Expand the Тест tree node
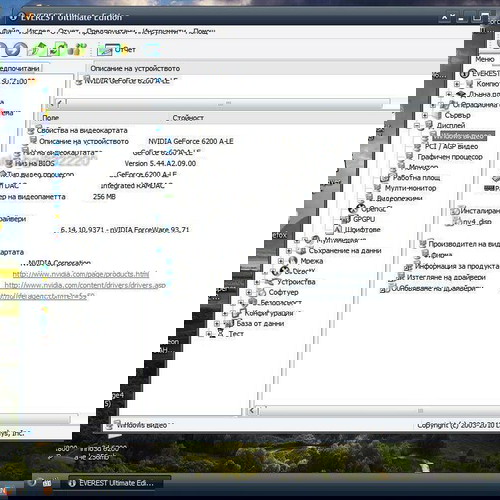The height and width of the screenshot is (500, 500). tap(209, 333)
